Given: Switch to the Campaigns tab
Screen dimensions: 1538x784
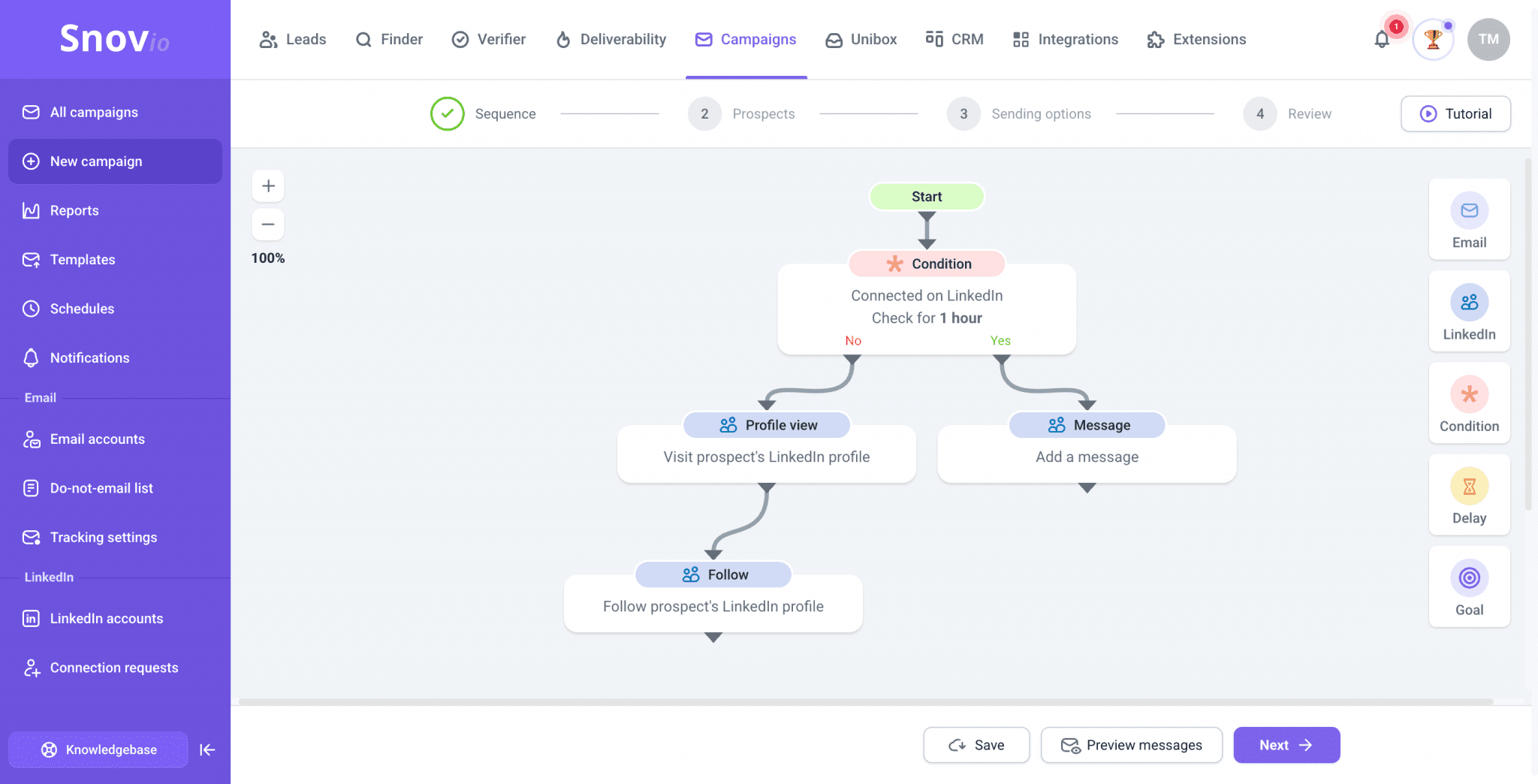Looking at the screenshot, I should point(746,39).
